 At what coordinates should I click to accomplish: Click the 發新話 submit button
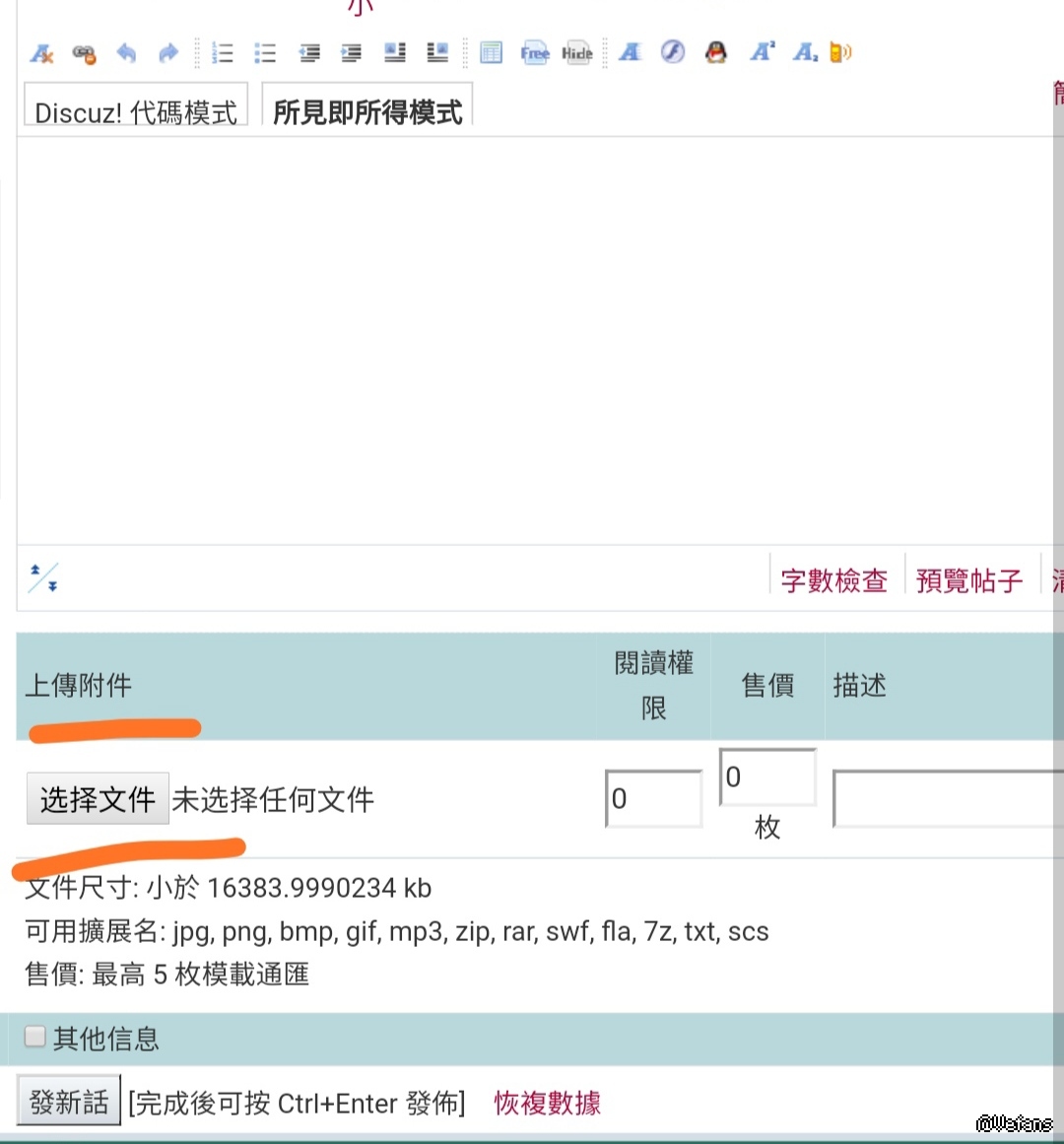point(69,1101)
